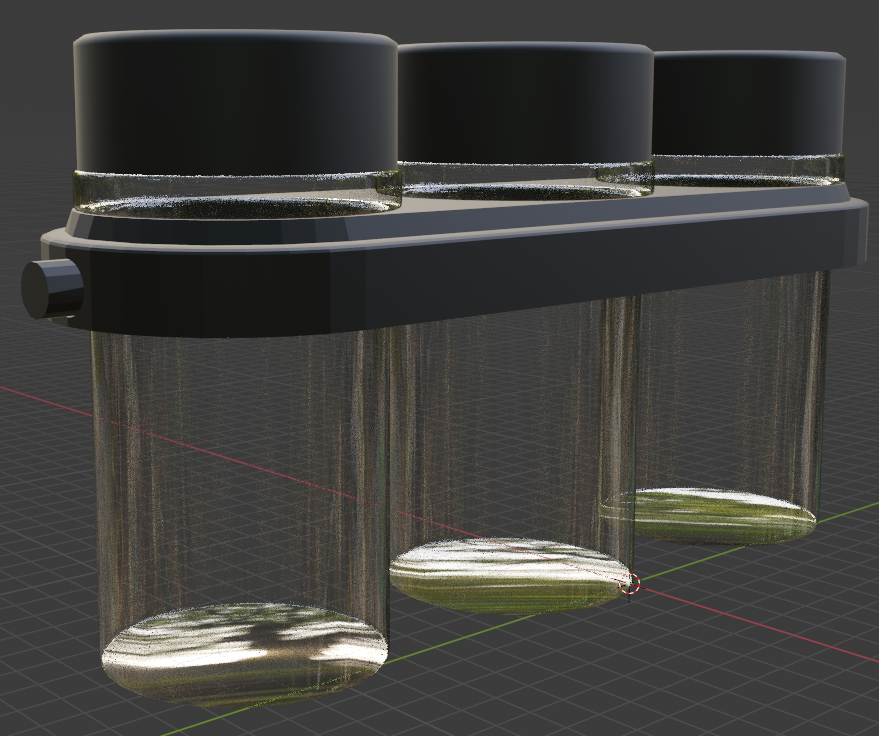Image resolution: width=879 pixels, height=736 pixels.
Task: Select the rightmost black jar lid
Action: 749,104
